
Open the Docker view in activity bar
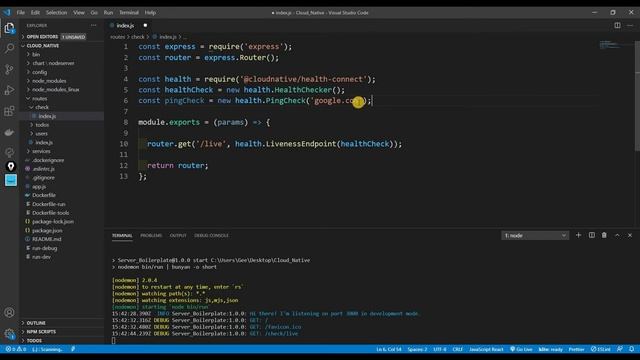click(9, 132)
